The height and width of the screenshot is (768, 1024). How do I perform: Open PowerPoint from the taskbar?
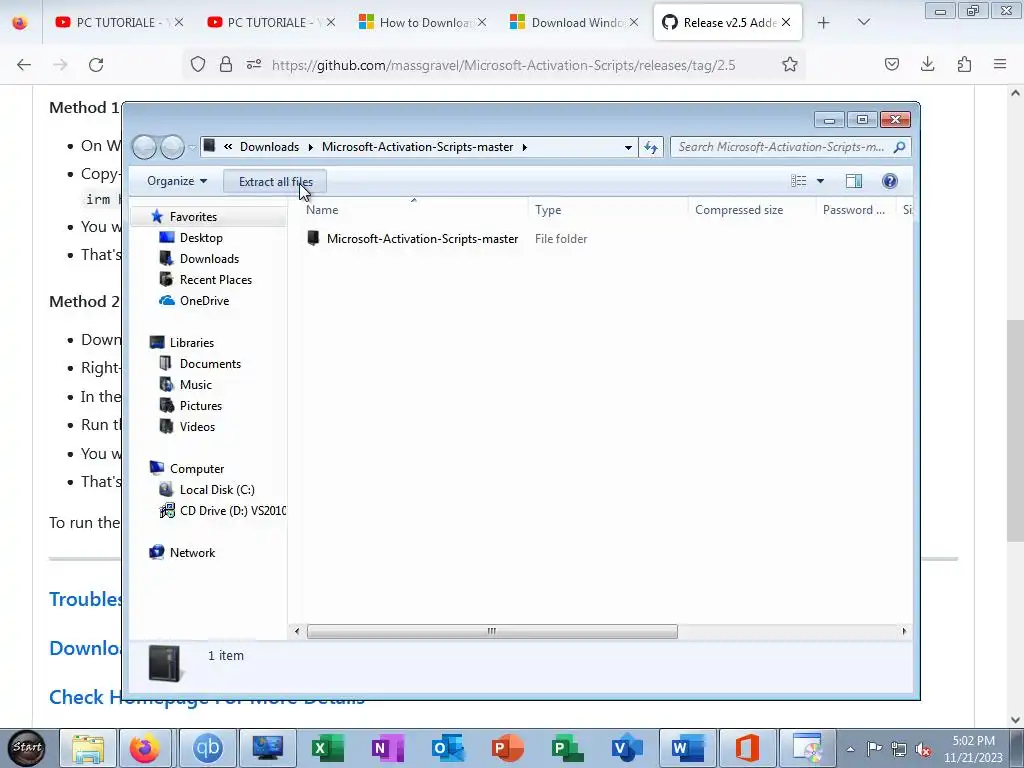click(x=507, y=748)
